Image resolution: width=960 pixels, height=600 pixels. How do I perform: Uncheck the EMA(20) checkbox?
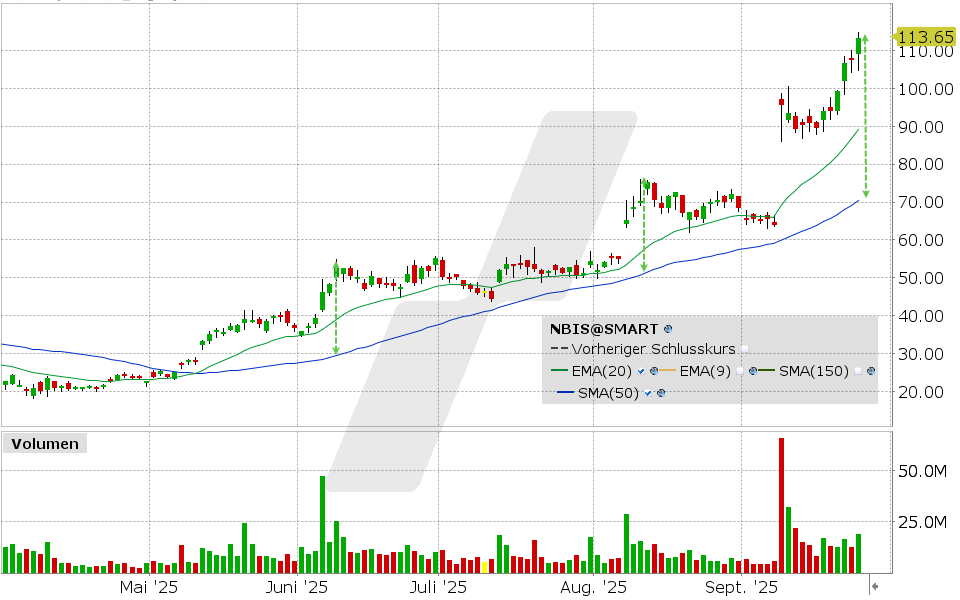tap(640, 371)
